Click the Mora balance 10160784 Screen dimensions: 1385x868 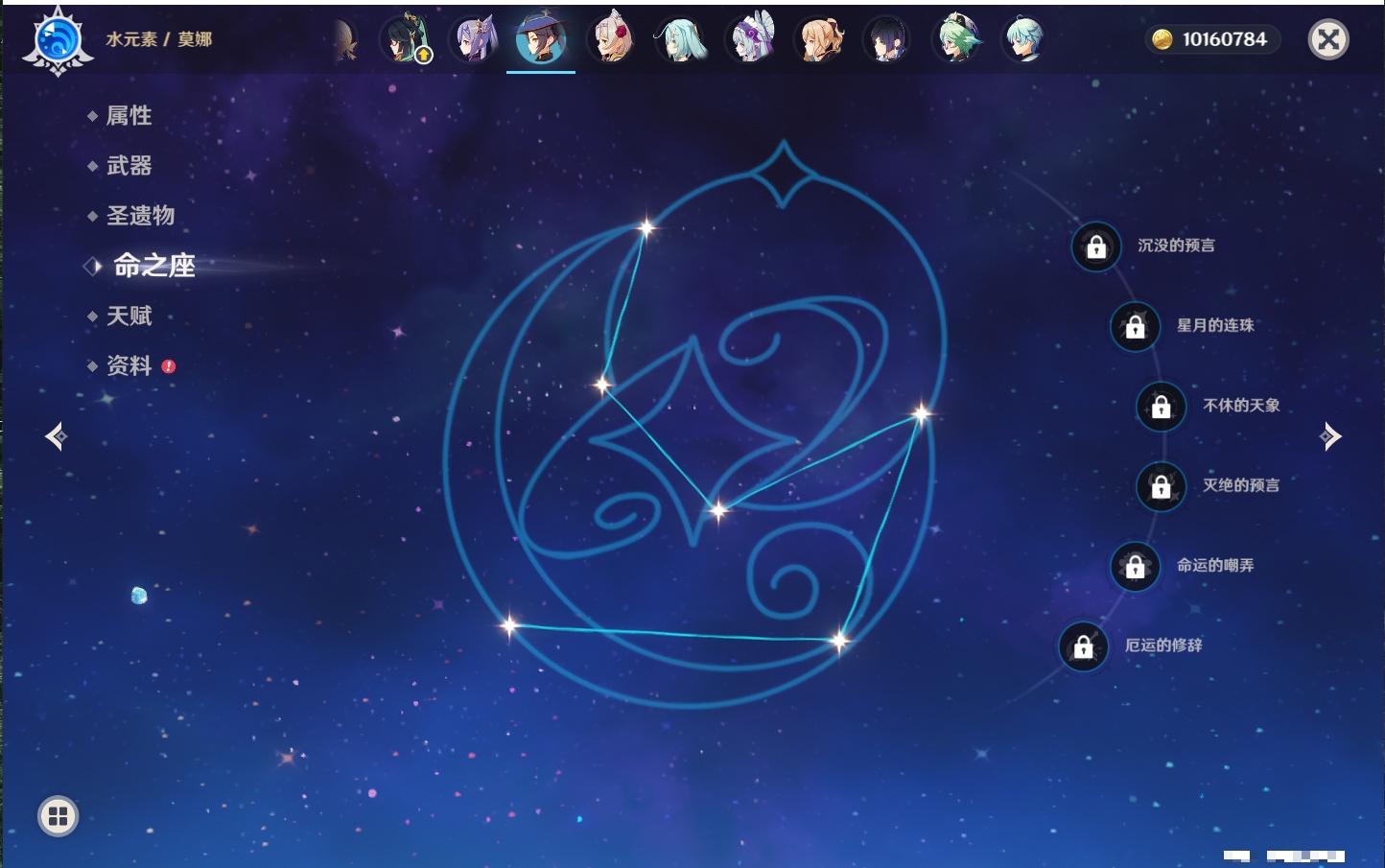(1225, 39)
